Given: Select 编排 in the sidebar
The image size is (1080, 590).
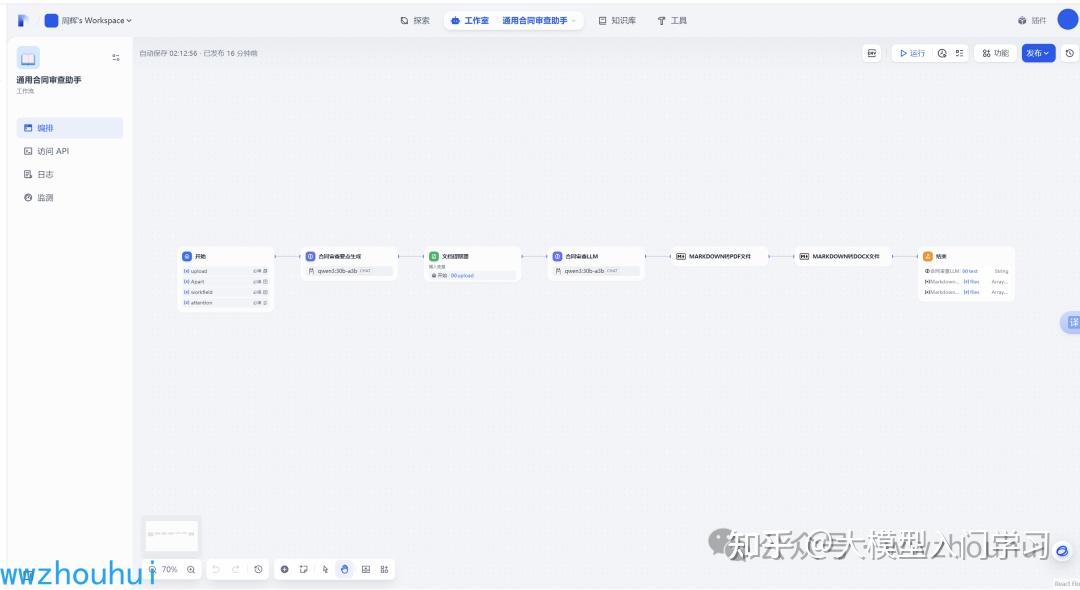Looking at the screenshot, I should [x=70, y=128].
